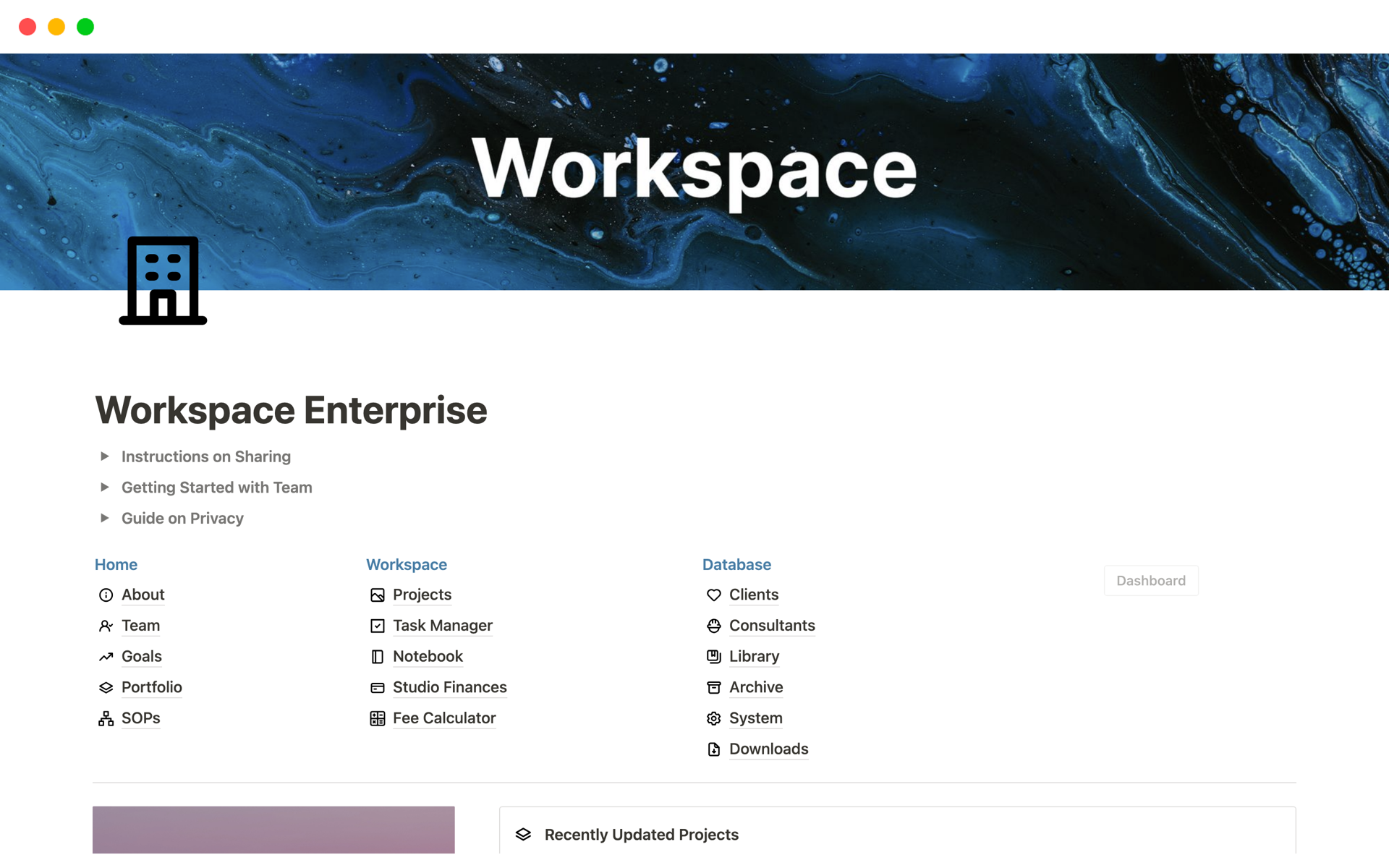Expand the Instructions on Sharing toggle
1389x868 pixels.
[105, 456]
